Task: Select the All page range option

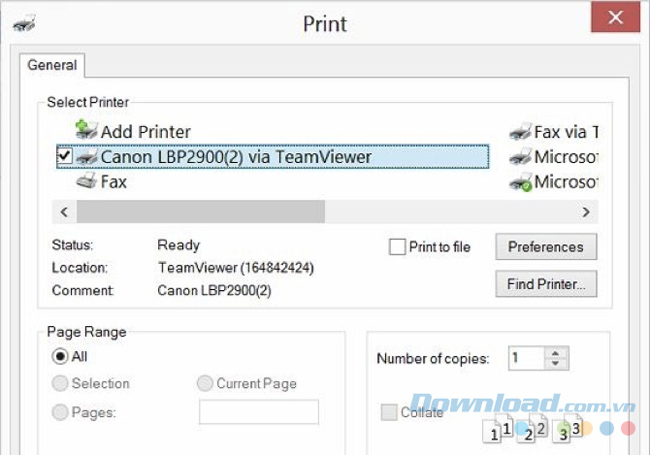Action: (x=60, y=356)
